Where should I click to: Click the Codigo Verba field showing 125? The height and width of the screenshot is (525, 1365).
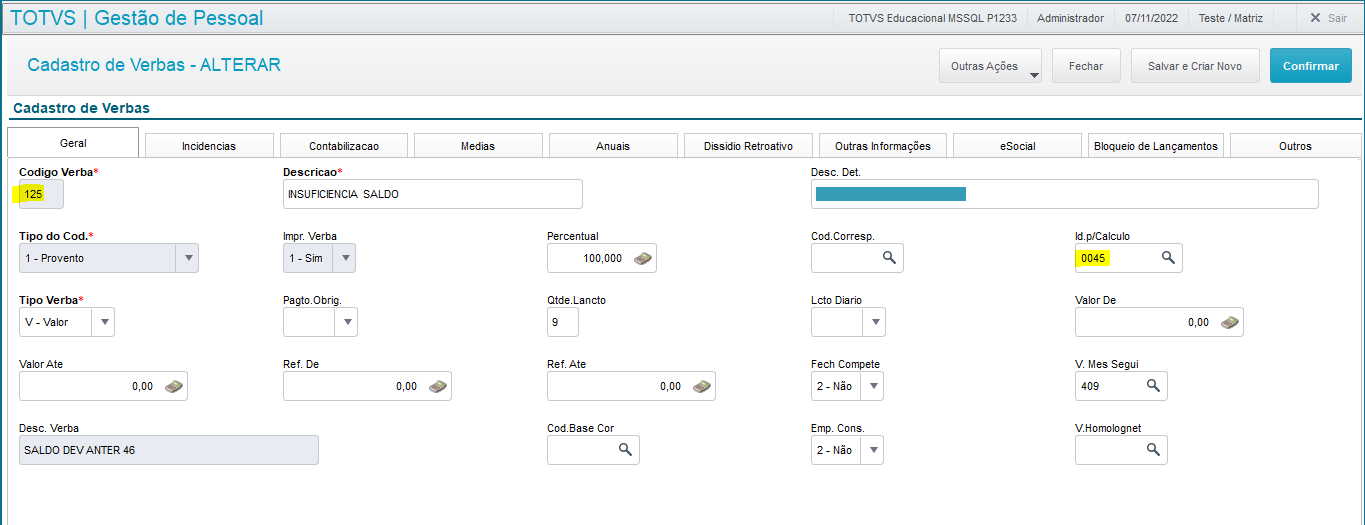(41, 194)
